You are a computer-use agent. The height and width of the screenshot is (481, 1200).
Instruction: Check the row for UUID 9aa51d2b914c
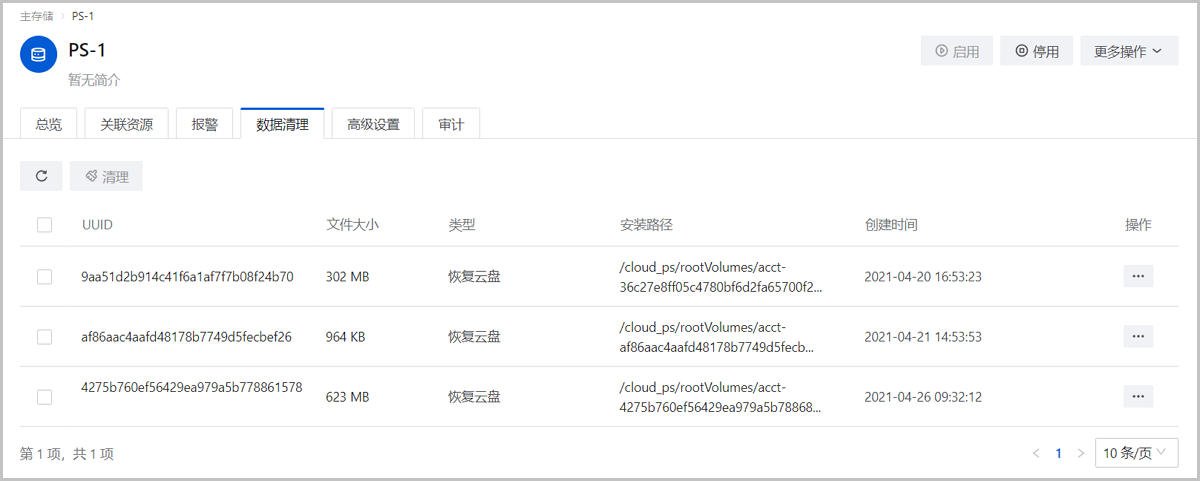coord(44,277)
